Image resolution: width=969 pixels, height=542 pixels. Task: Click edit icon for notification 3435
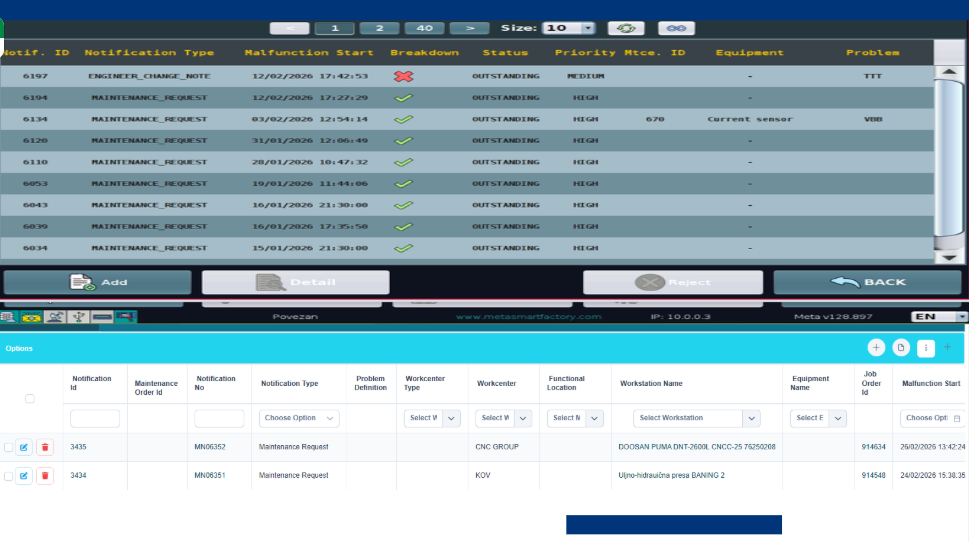click(25, 447)
